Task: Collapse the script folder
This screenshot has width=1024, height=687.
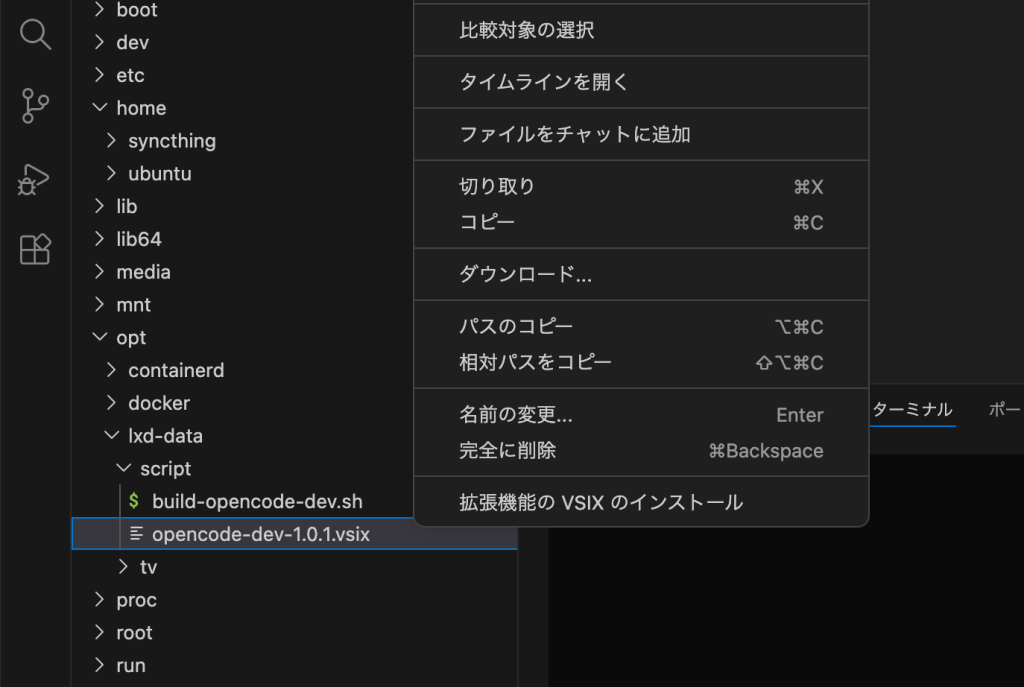Action: pos(123,469)
